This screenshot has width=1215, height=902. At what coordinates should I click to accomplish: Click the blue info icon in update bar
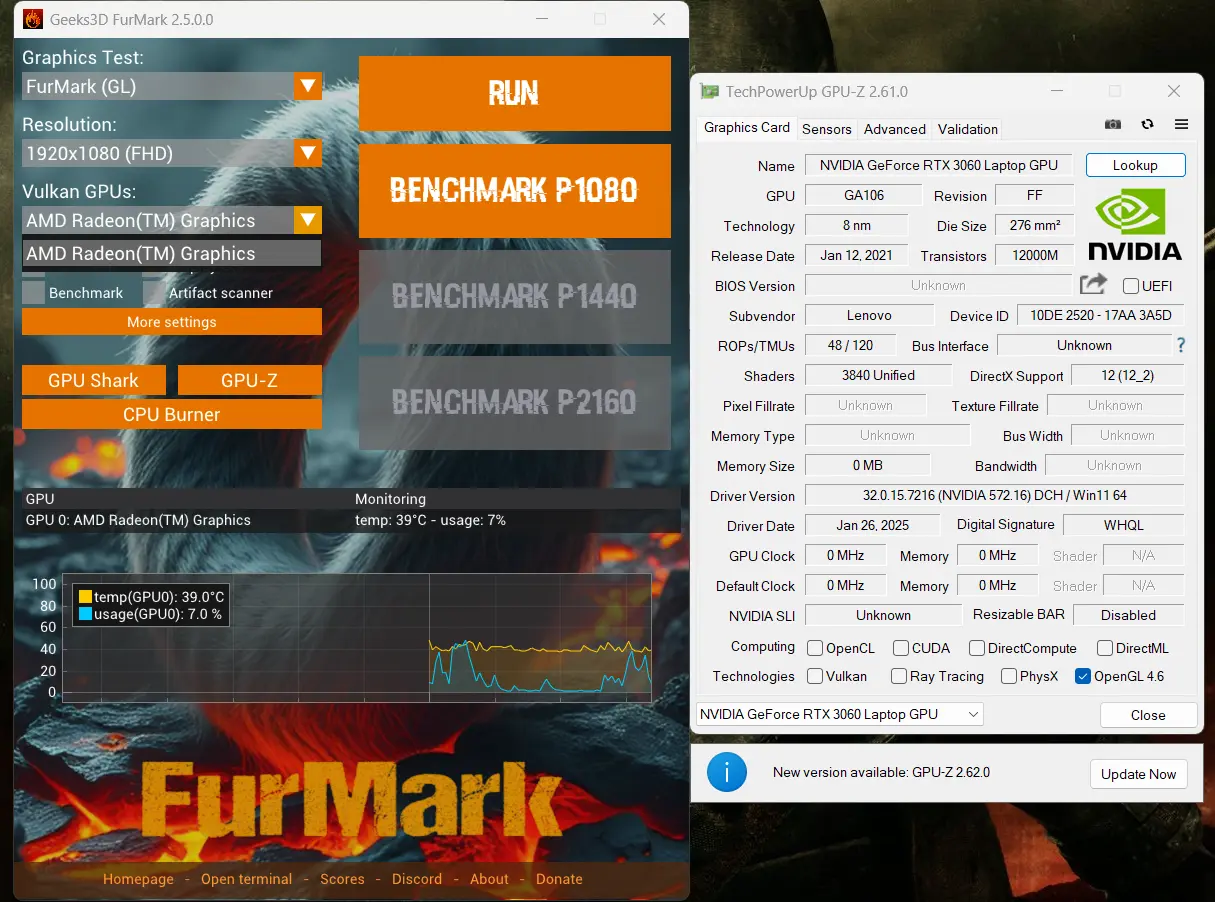[x=727, y=772]
